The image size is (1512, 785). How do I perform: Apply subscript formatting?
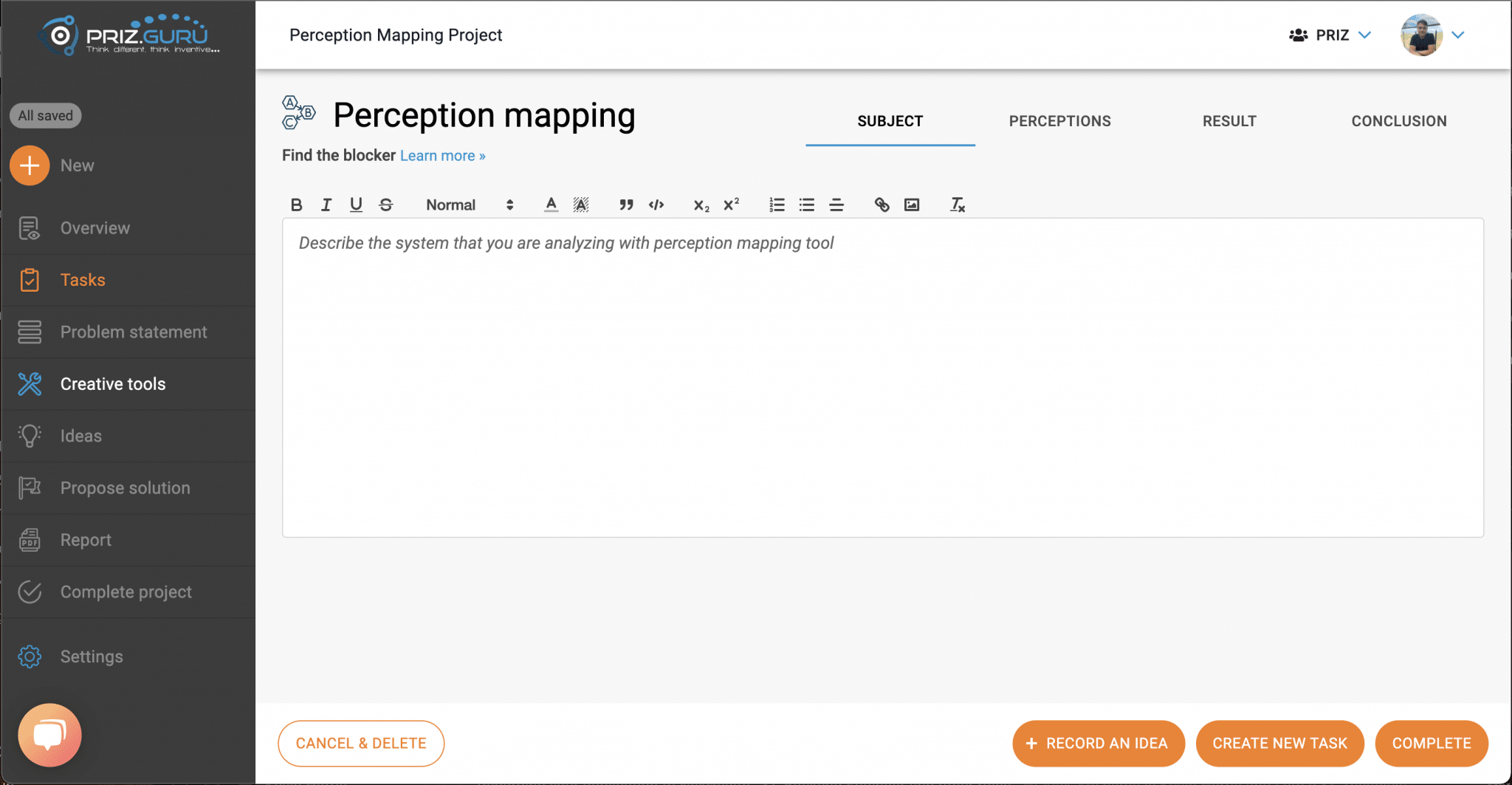(700, 206)
